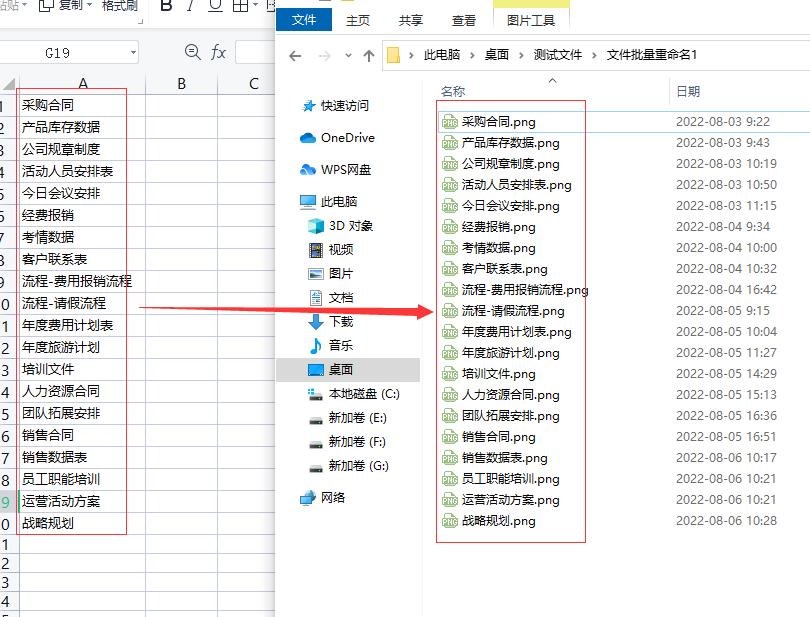Open the Name Box dropdown arrow
810x617 pixels.
coord(136,50)
